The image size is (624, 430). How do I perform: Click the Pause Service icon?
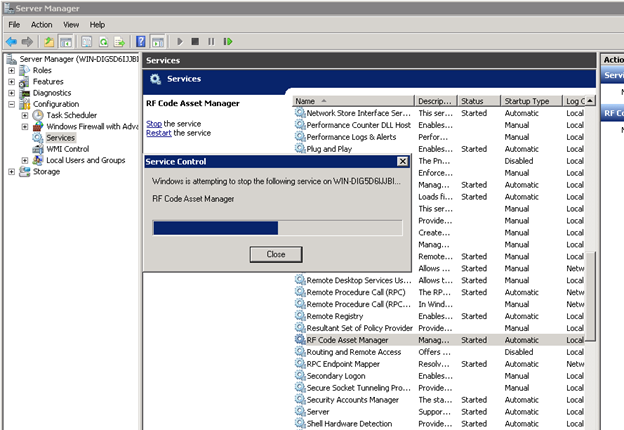point(211,41)
